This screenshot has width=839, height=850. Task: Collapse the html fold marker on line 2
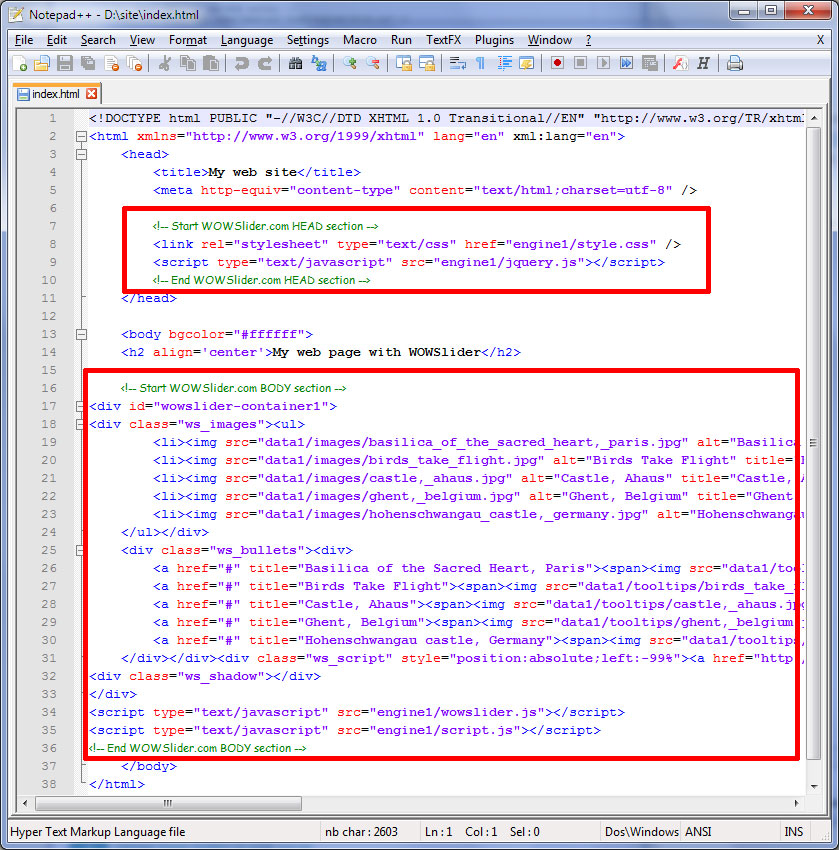pos(81,137)
